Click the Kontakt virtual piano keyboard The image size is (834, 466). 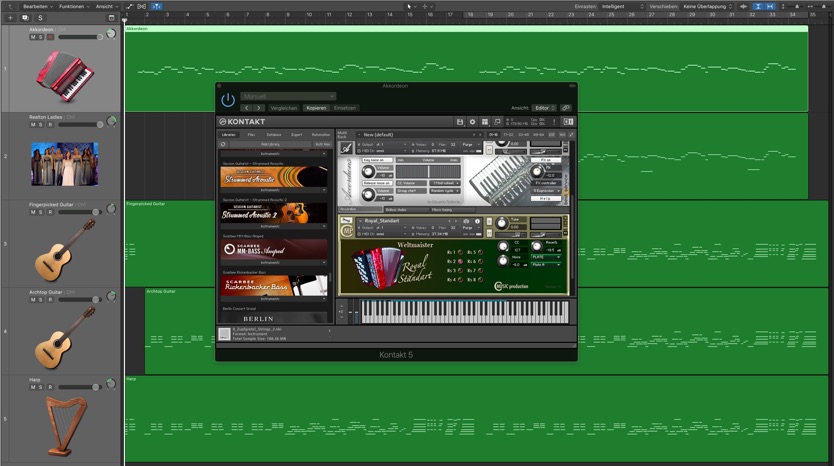[x=465, y=311]
